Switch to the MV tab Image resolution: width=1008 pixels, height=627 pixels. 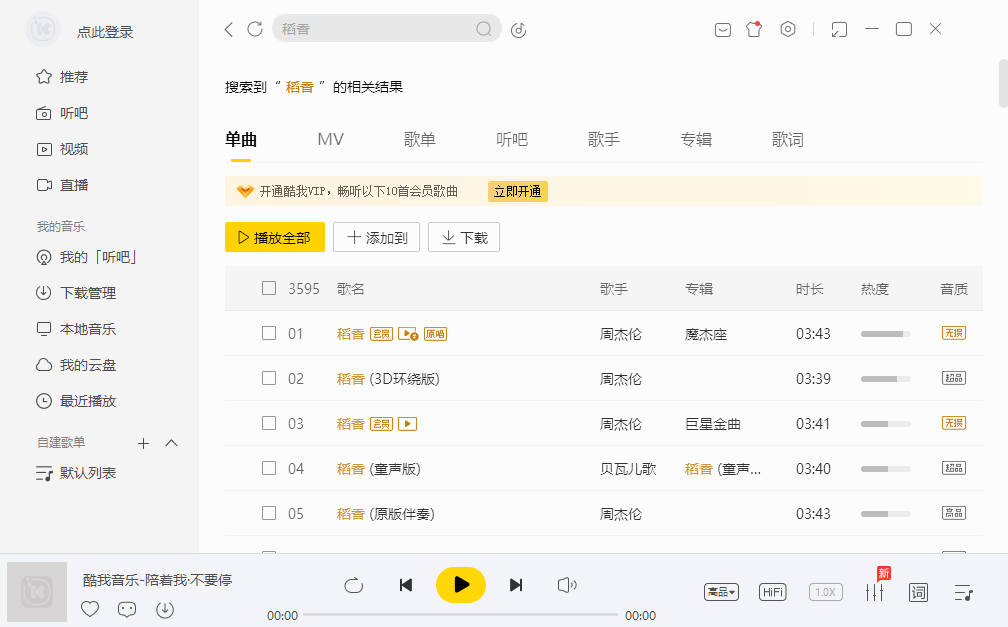330,140
